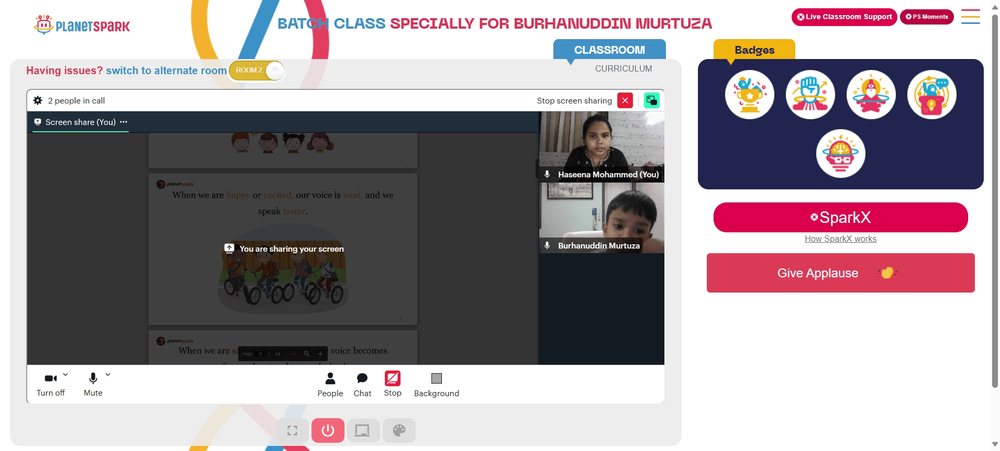The image size is (1000, 451).
Task: Open Screen share (You) more options dots
Action: click(124, 122)
